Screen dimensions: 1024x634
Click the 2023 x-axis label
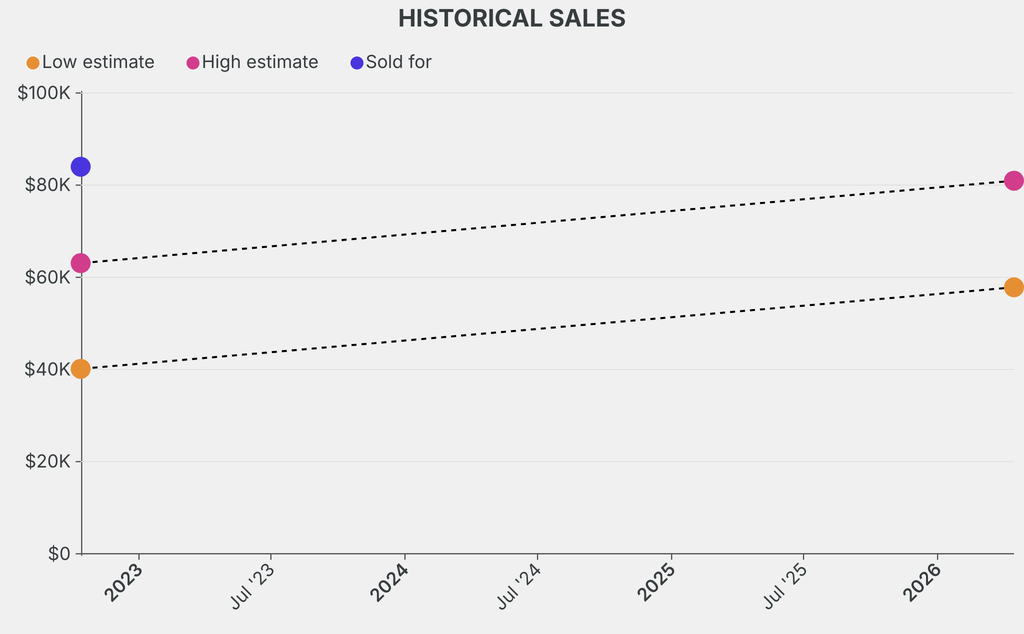pyautogui.click(x=126, y=582)
